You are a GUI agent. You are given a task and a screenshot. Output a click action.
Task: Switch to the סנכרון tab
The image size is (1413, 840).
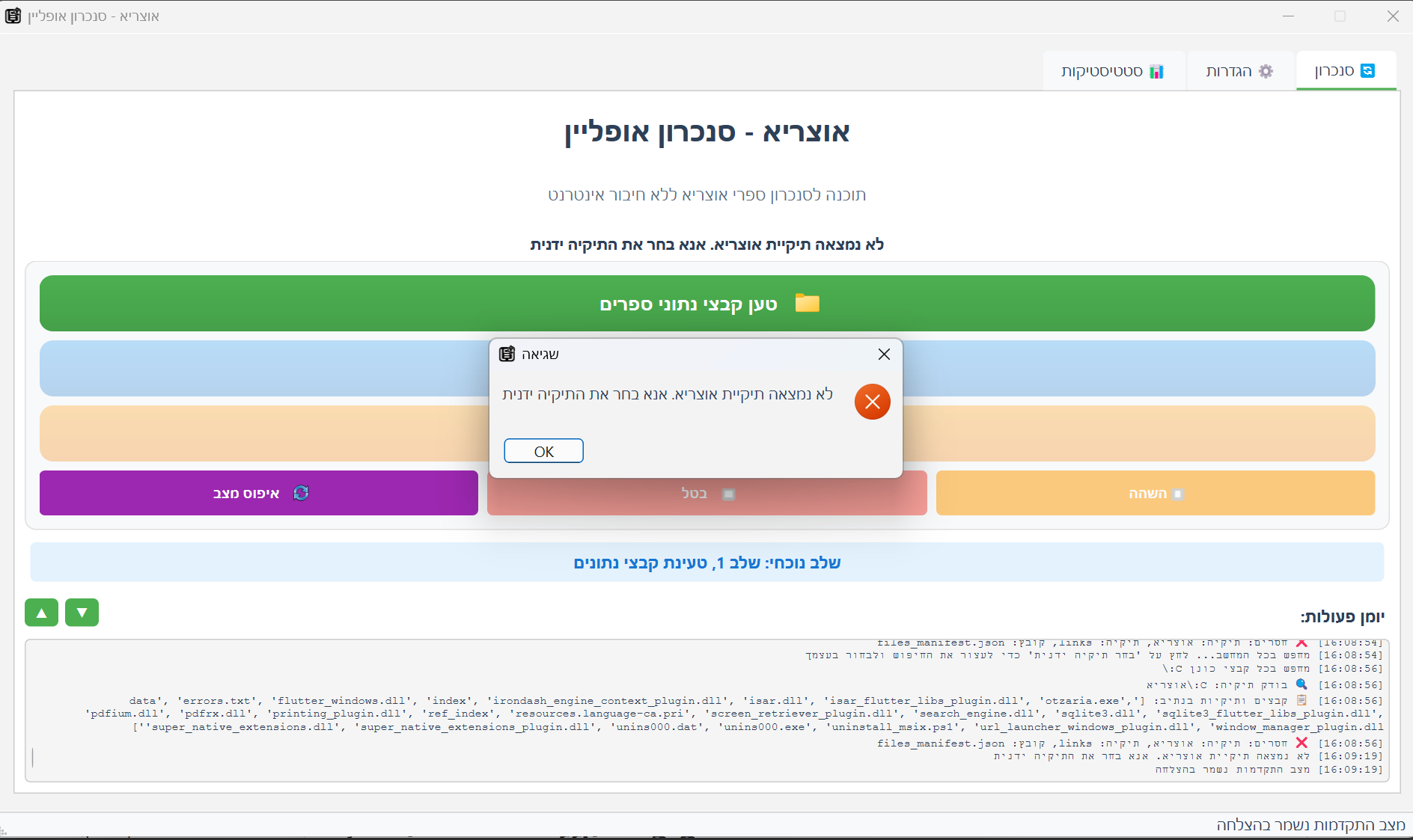point(1345,71)
